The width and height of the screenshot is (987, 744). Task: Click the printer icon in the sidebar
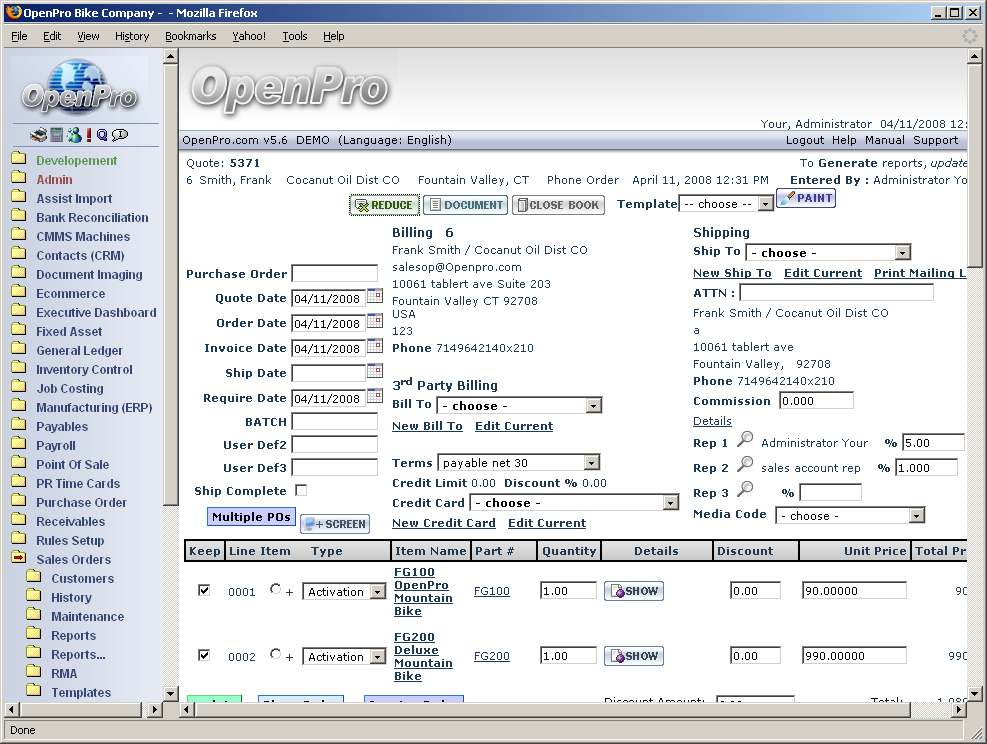pyautogui.click(x=39, y=135)
